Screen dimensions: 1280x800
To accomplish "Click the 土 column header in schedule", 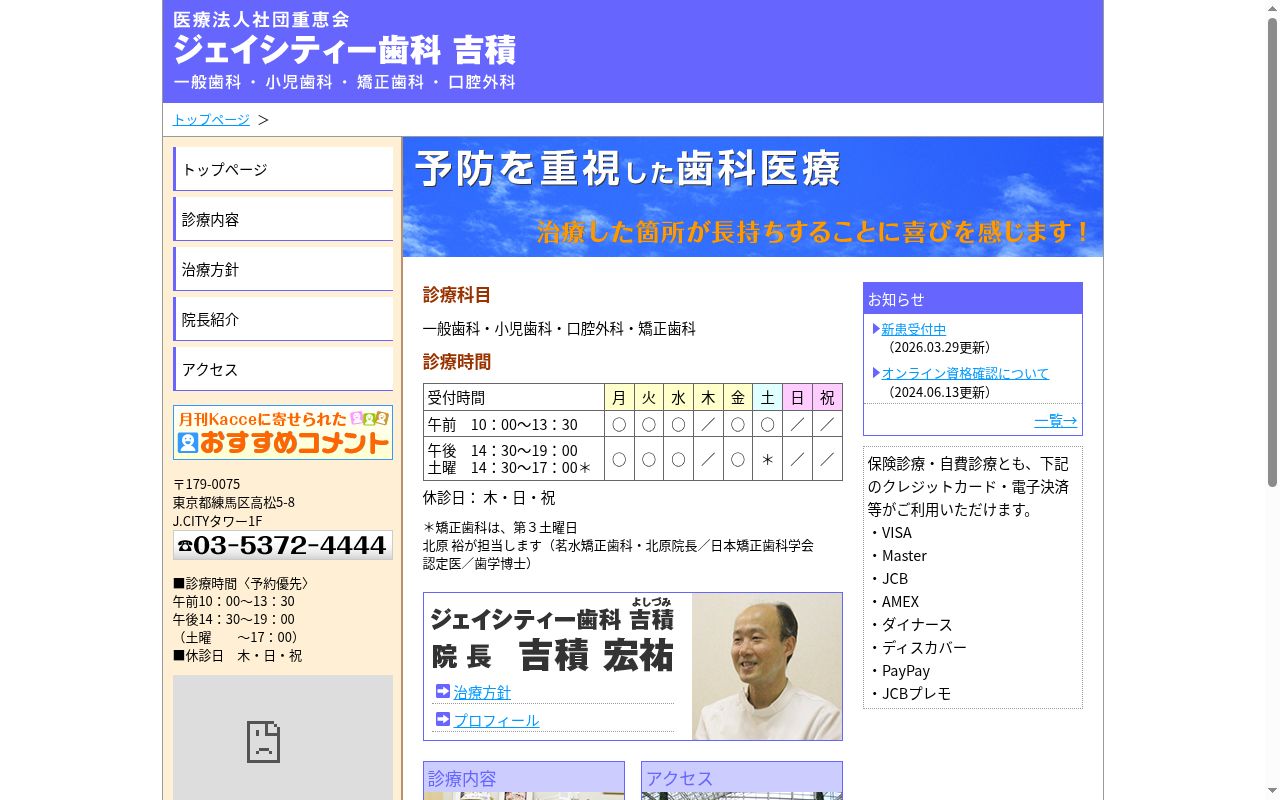I will click(x=767, y=397).
